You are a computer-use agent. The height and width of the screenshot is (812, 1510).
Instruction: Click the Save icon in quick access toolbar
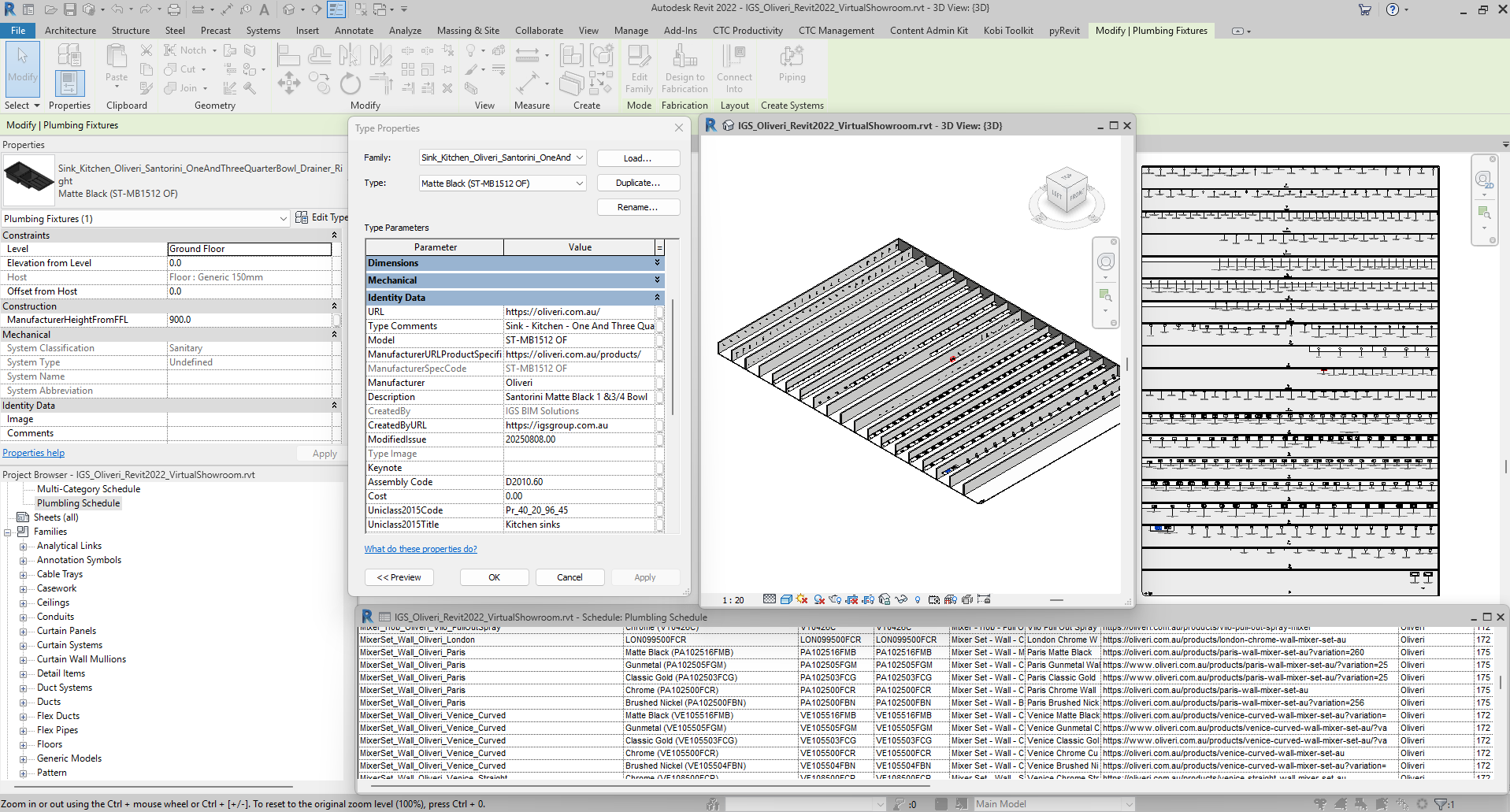tap(70, 9)
